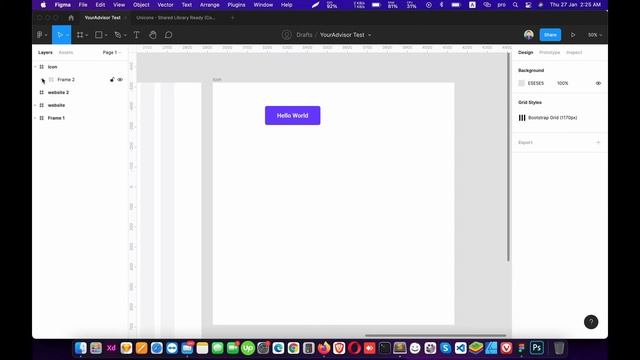
Task: Open Spotlight search in menu bar
Action: point(515,5)
